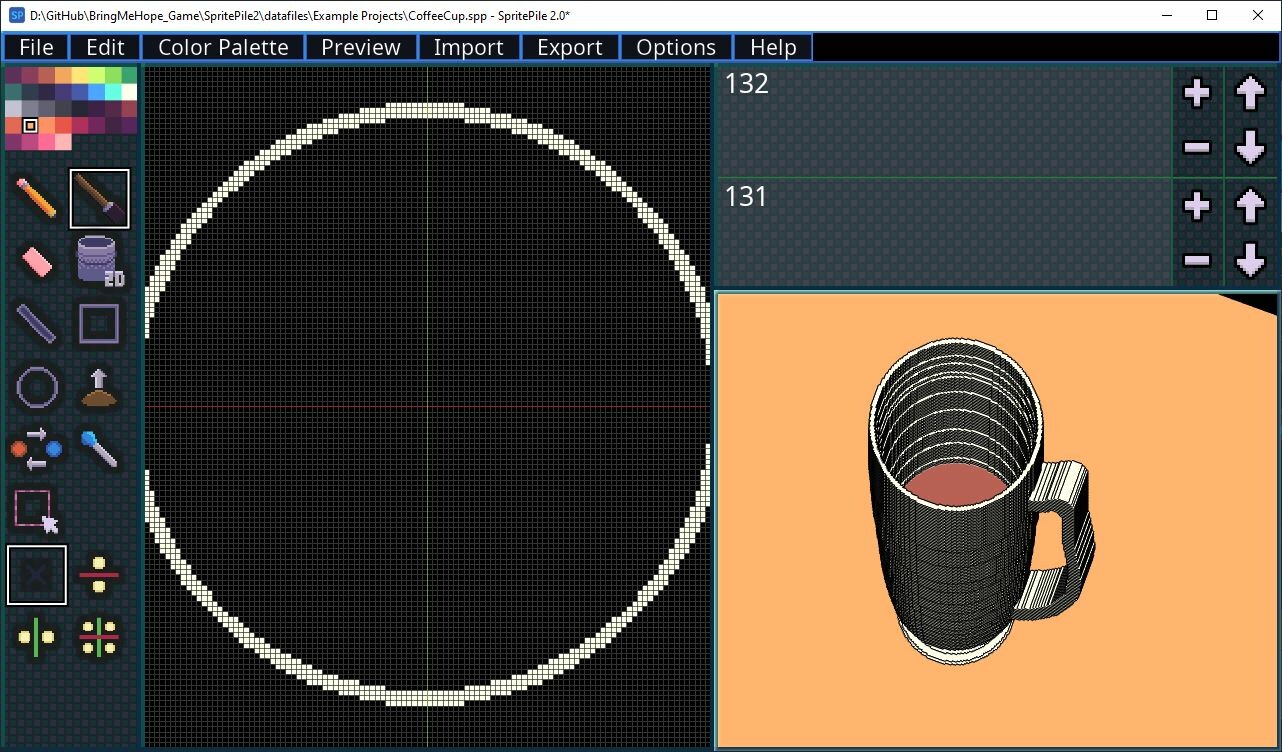Select the Brush tool
1282x752 pixels.
[98, 198]
